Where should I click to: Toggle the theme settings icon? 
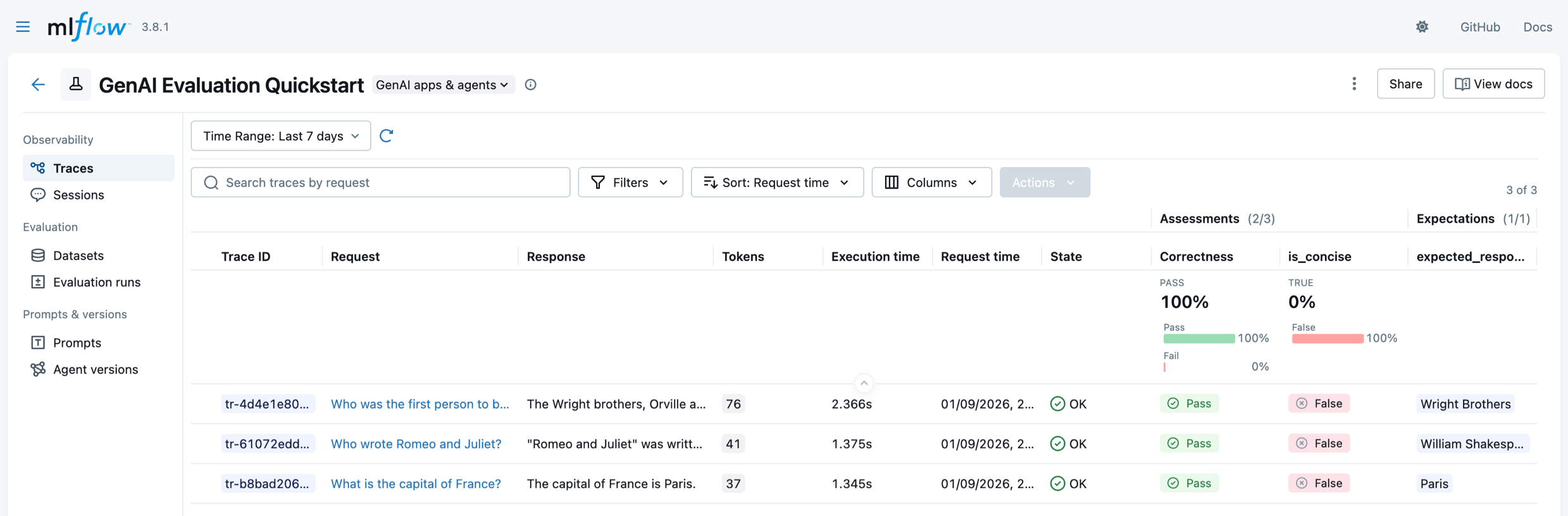1422,27
